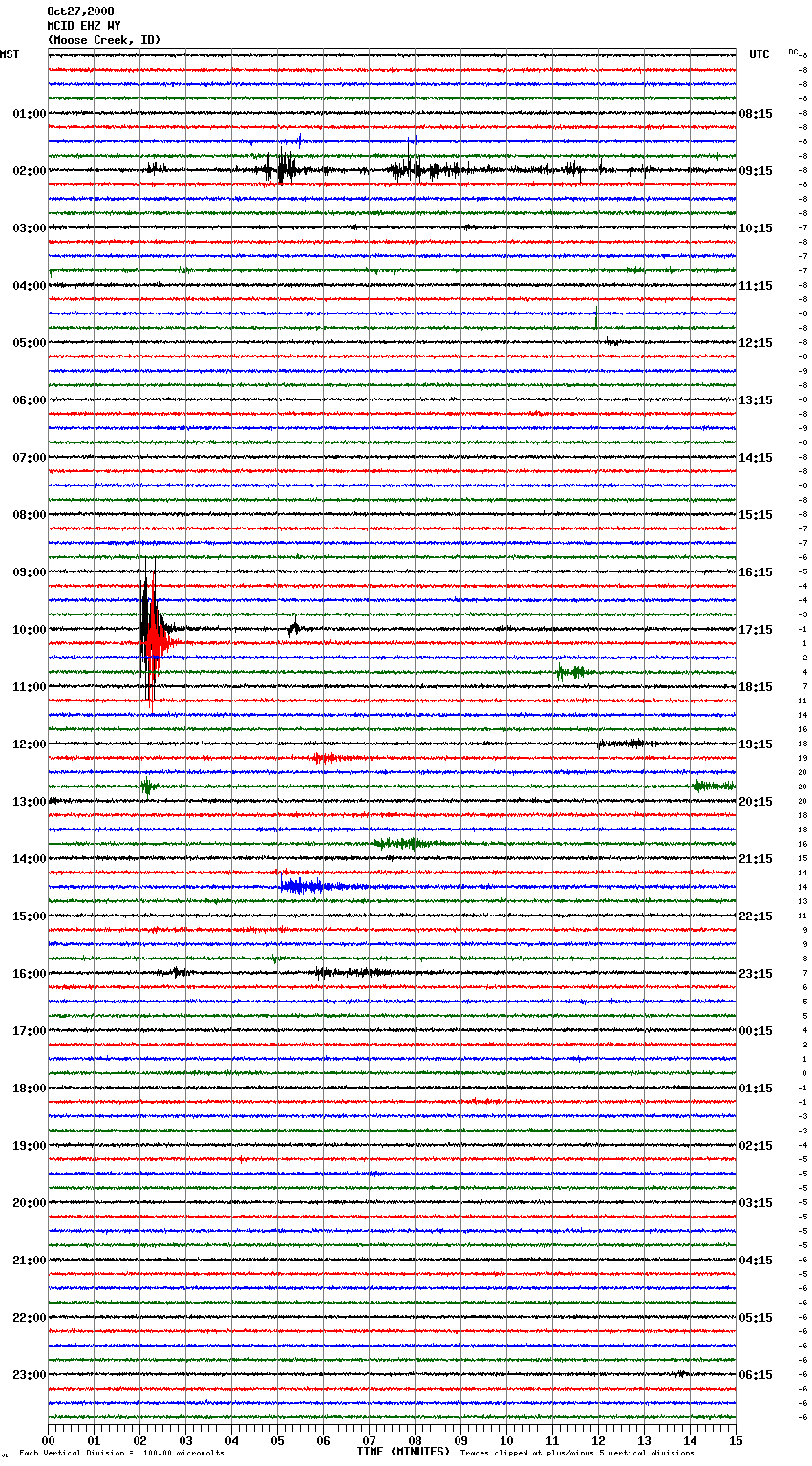Select the '21:00' MST time label
Screen dimensions: 812x1466
coord(30,1261)
